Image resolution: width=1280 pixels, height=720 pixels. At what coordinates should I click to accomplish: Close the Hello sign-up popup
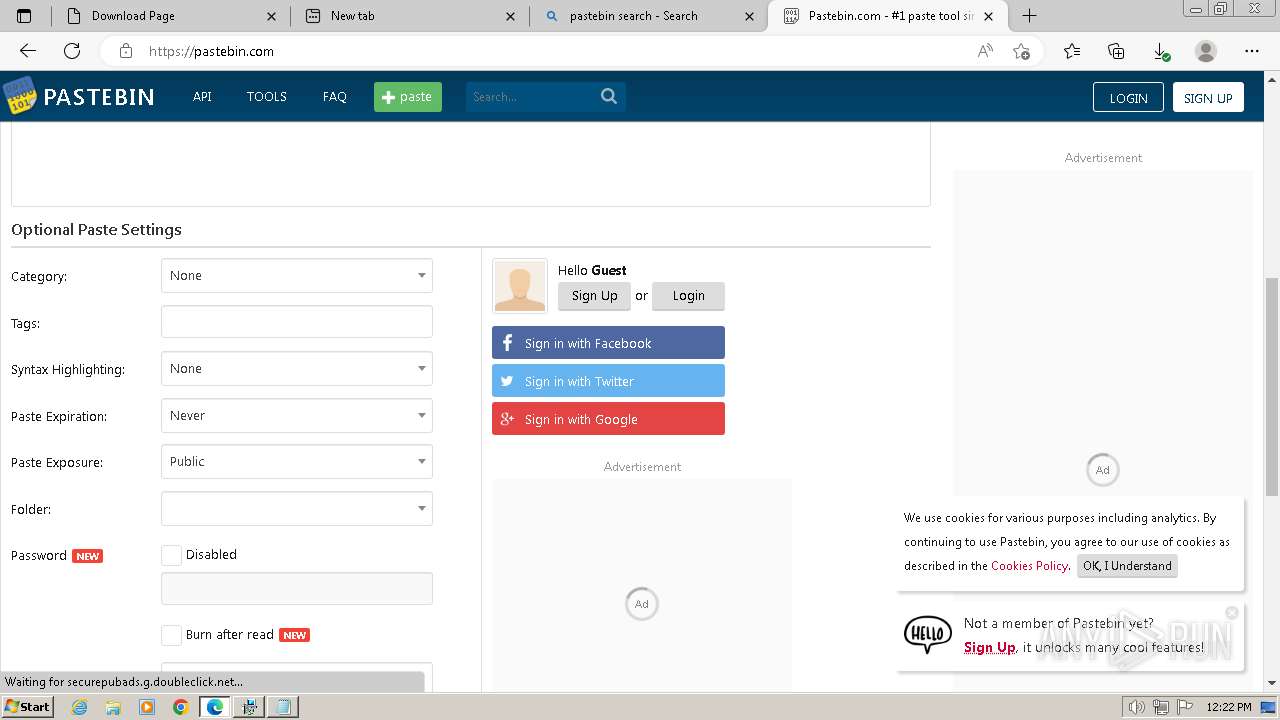(1232, 613)
